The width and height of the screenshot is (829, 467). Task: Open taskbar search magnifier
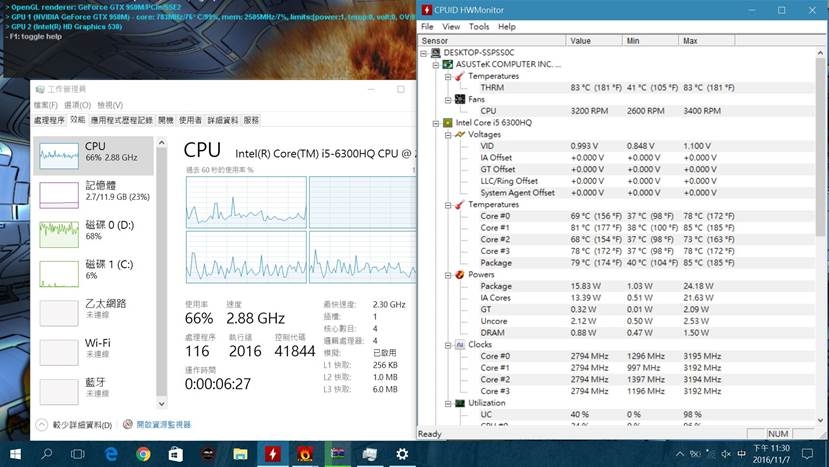[x=47, y=454]
